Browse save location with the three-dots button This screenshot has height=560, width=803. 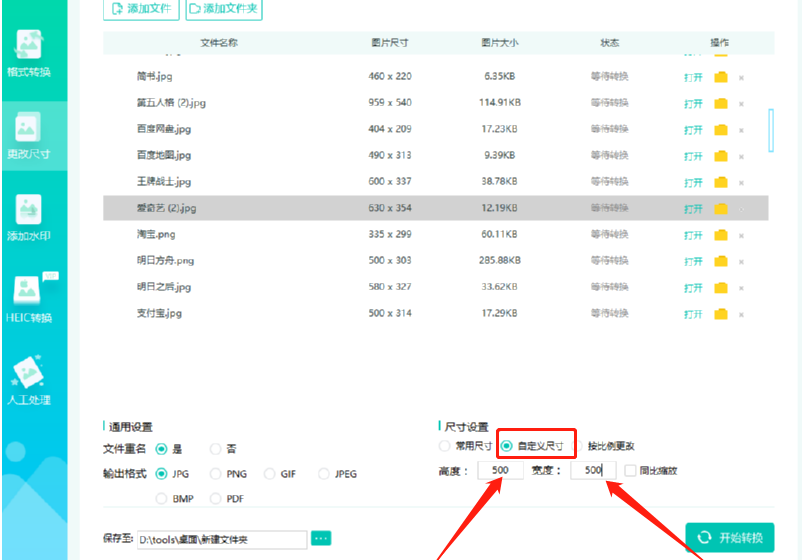(321, 538)
